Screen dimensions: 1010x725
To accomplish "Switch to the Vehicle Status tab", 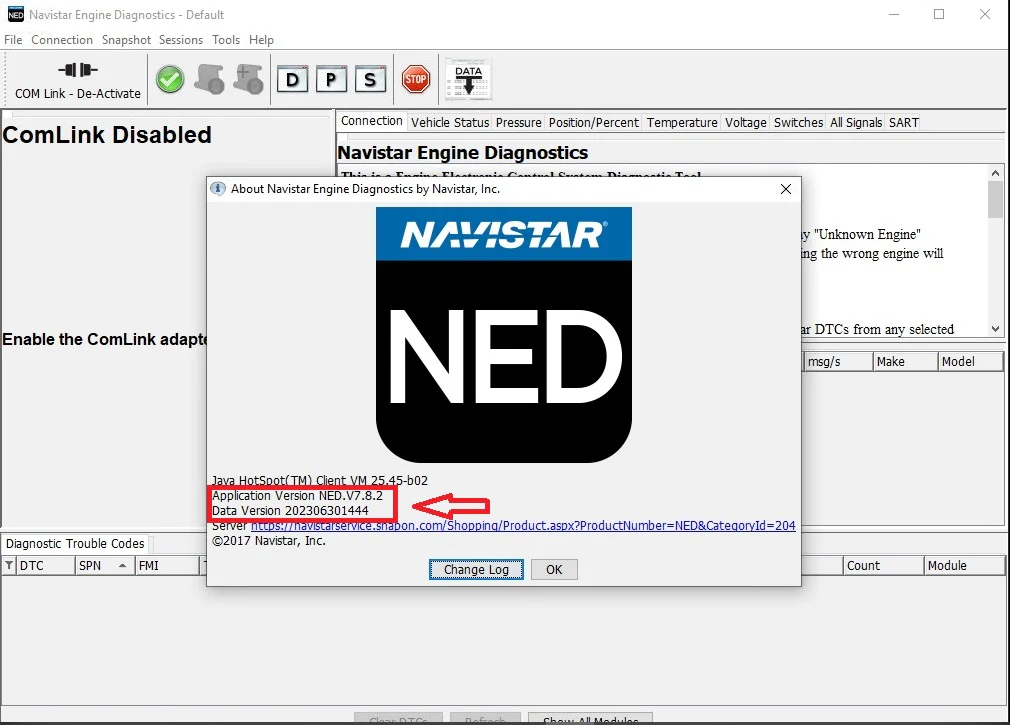I will pos(450,122).
